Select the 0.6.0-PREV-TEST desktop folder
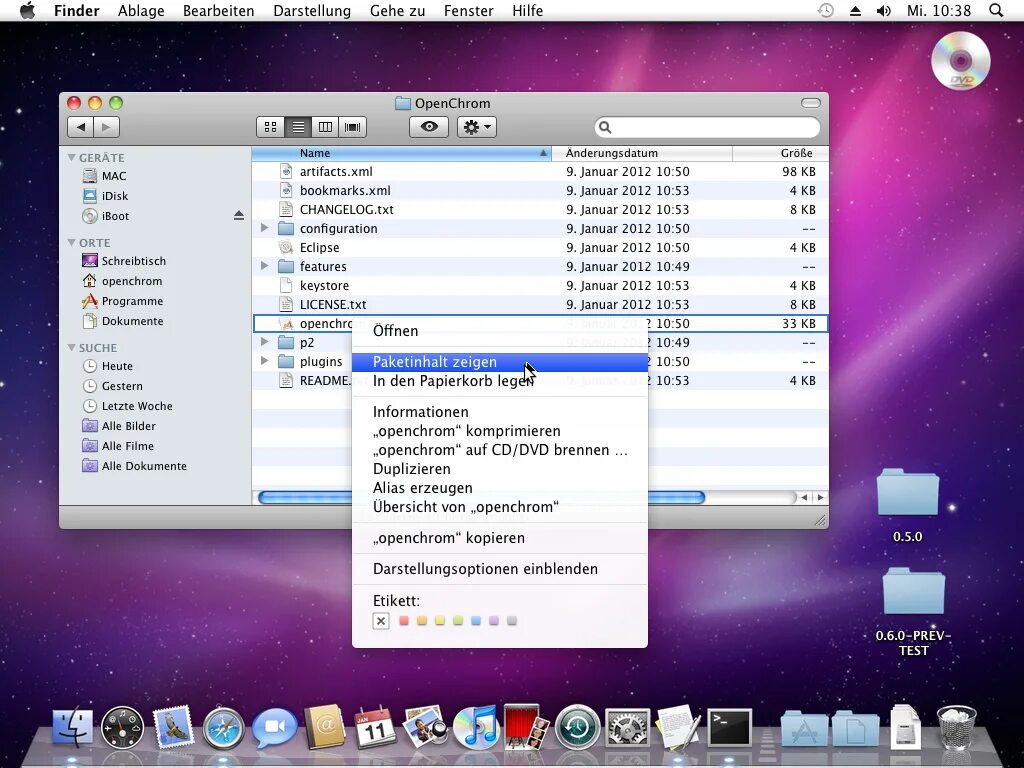Viewport: 1024px width, 768px height. click(914, 591)
